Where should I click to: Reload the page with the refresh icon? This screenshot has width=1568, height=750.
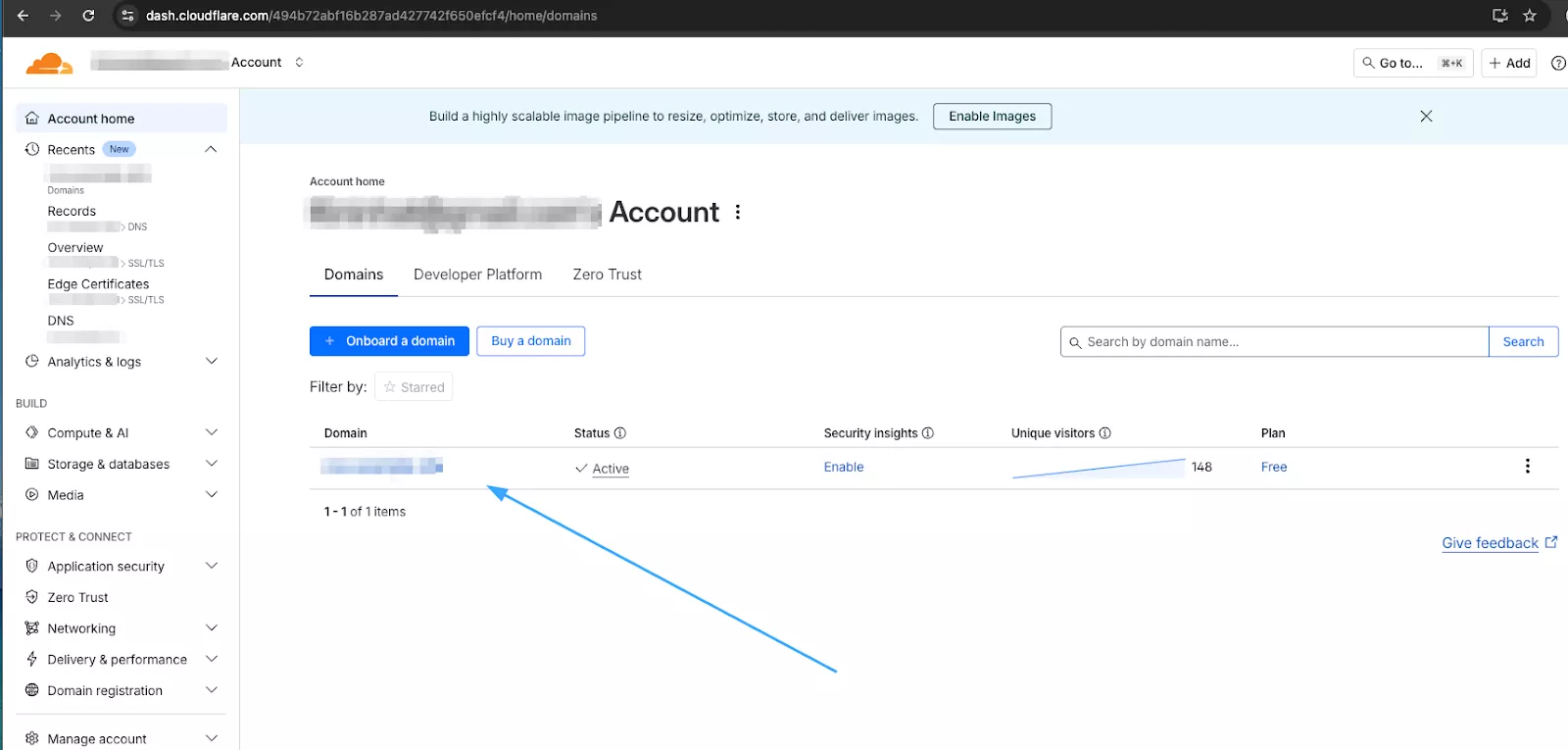pos(88,16)
